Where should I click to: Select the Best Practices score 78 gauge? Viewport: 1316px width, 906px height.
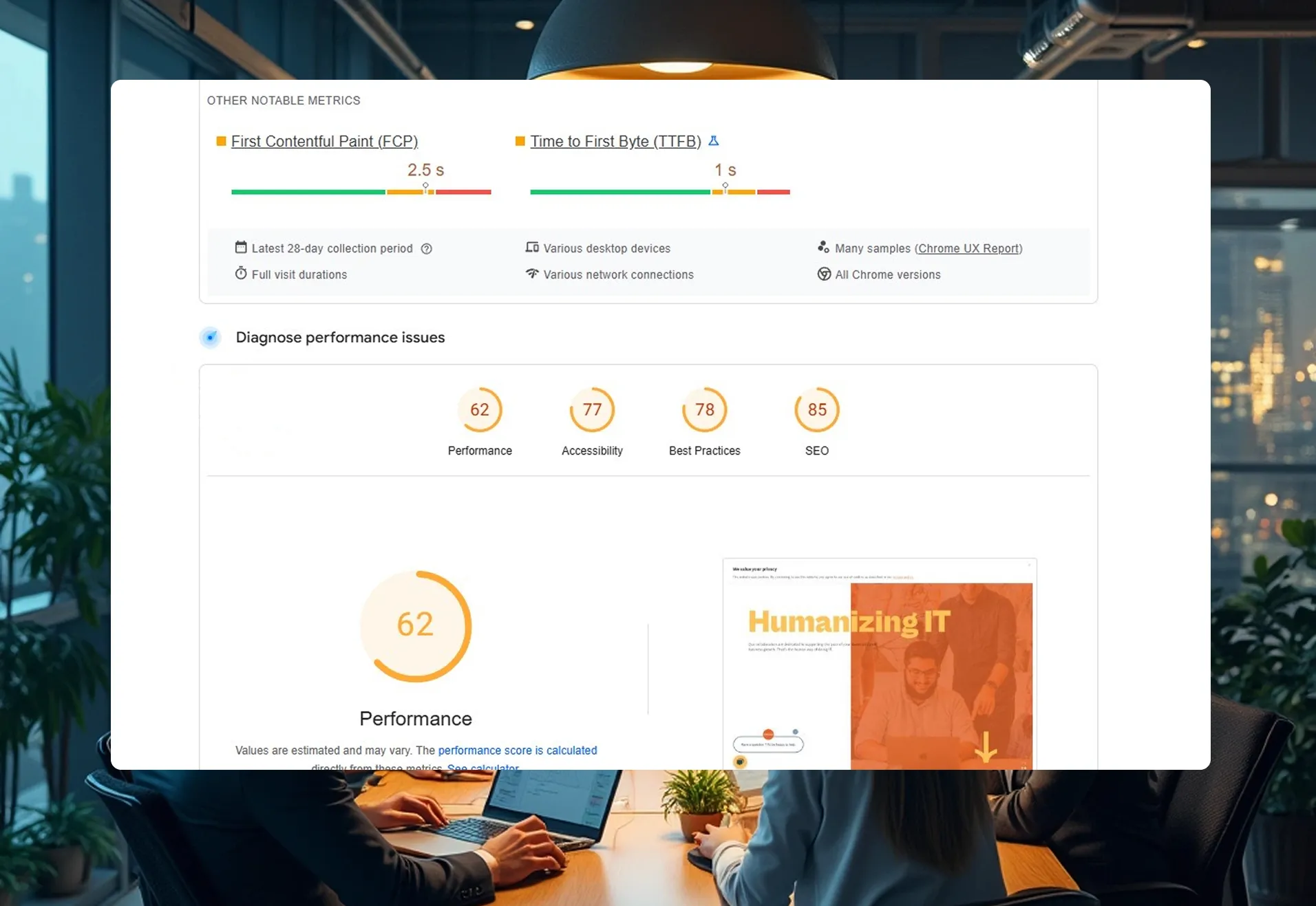pos(704,411)
